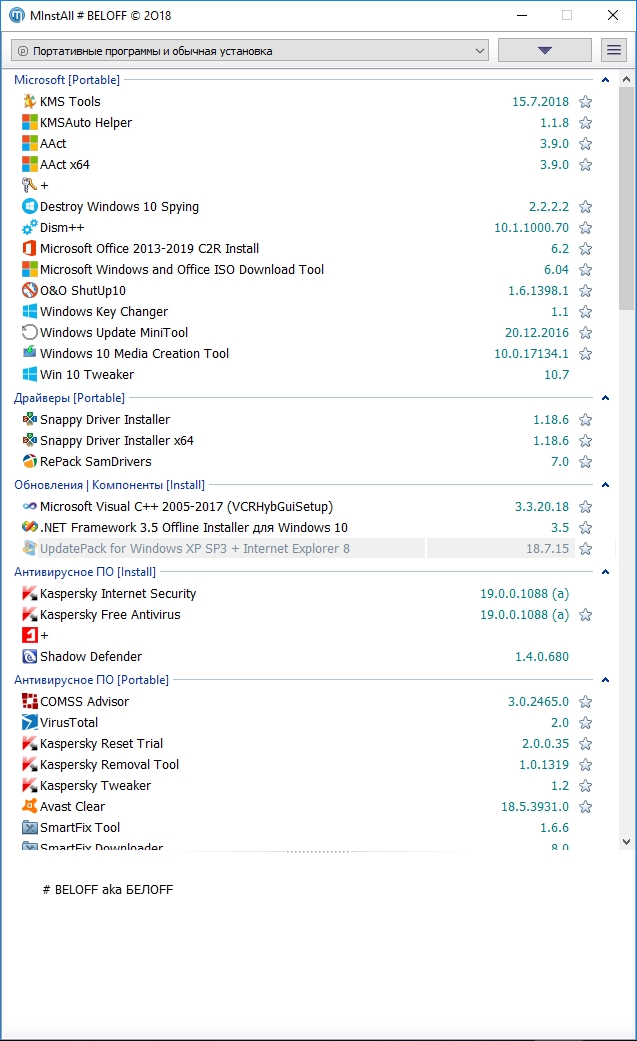
Task: Click the AAct x64 icon
Action: coord(29,165)
